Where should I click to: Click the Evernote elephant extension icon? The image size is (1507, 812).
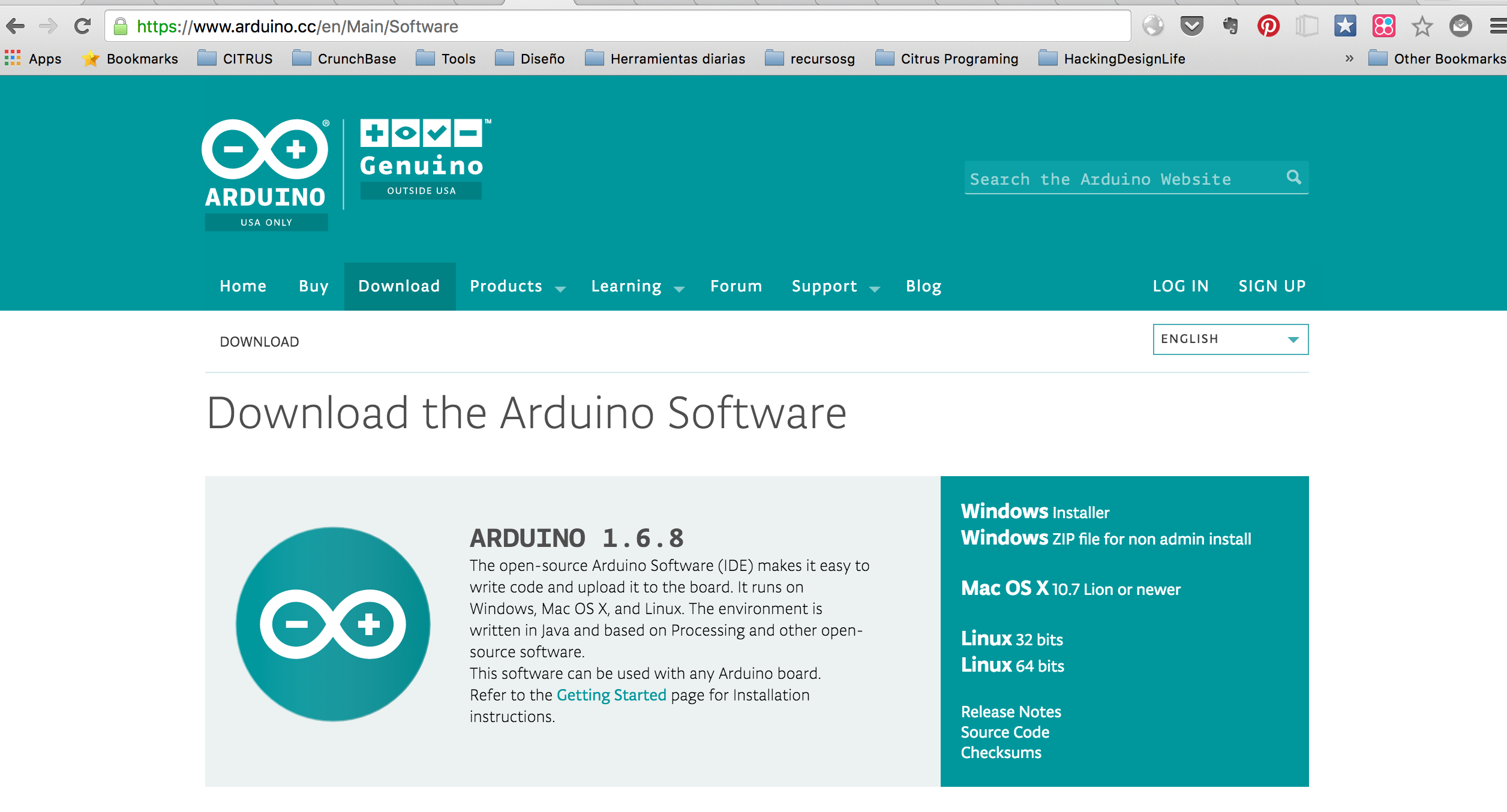click(1230, 26)
